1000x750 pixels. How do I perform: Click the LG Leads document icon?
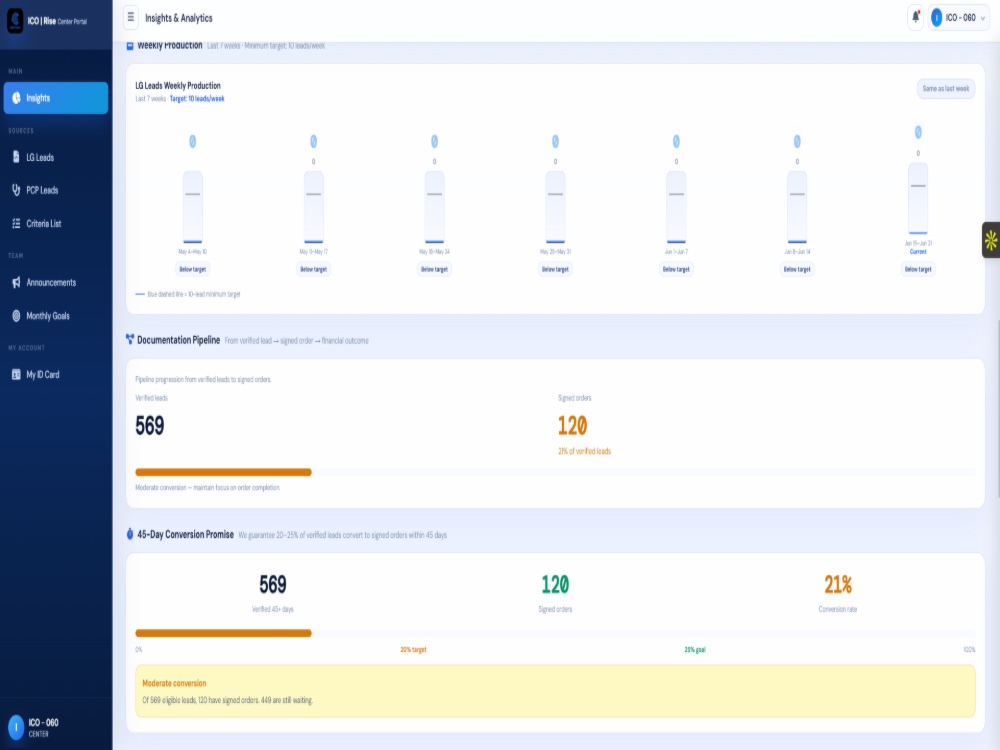pyautogui.click(x=17, y=157)
